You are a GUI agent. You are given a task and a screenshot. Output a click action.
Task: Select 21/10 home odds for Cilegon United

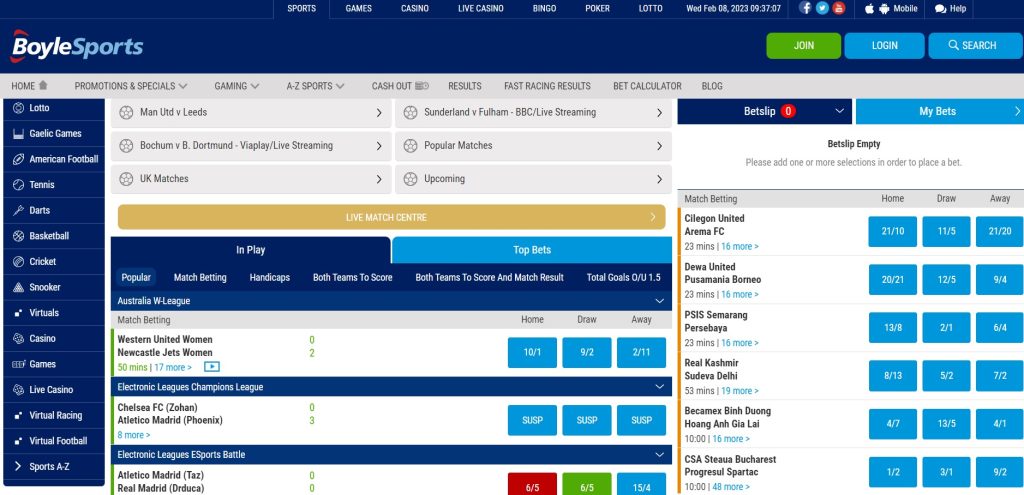[893, 232]
